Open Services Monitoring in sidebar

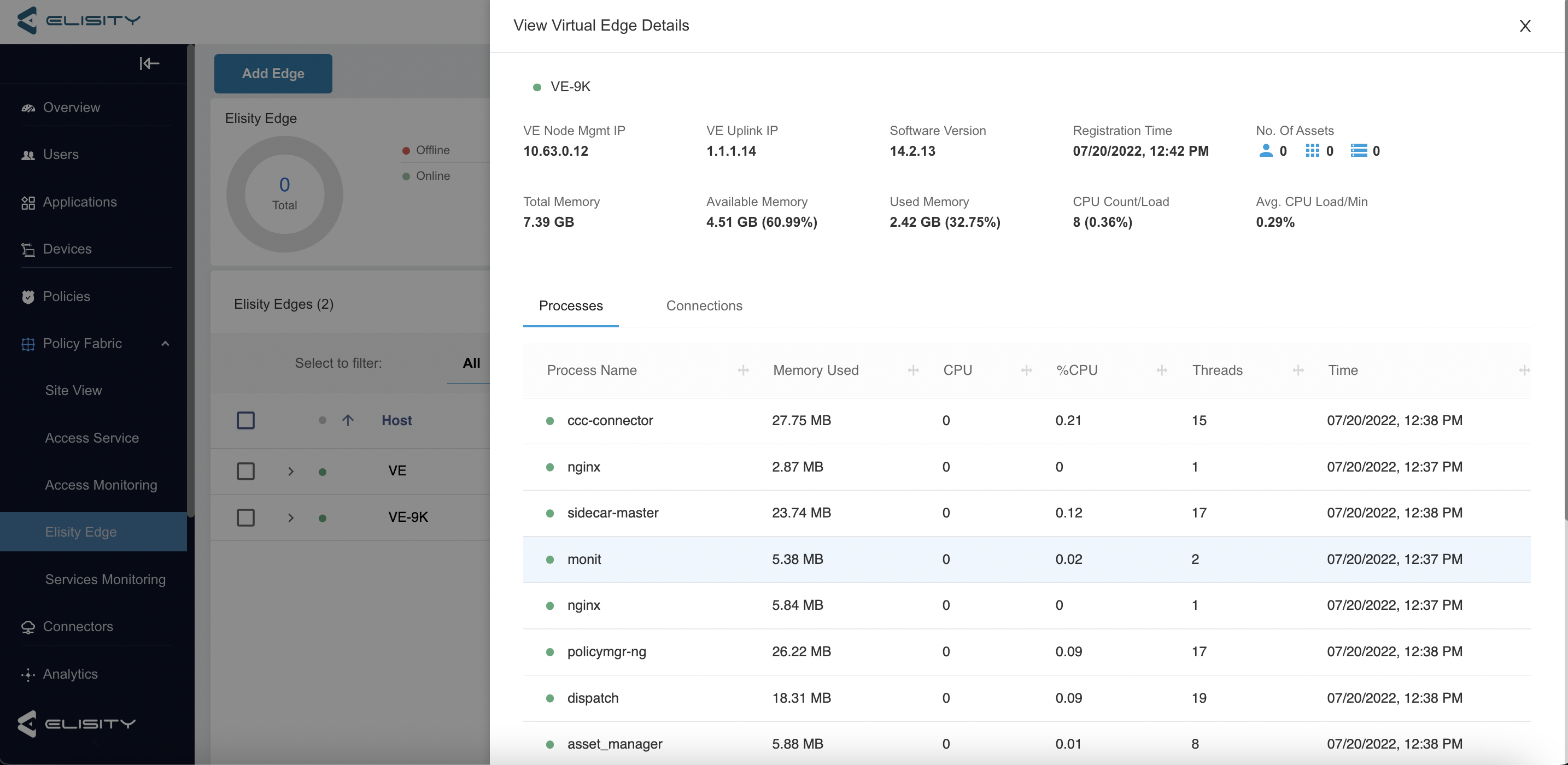click(106, 579)
